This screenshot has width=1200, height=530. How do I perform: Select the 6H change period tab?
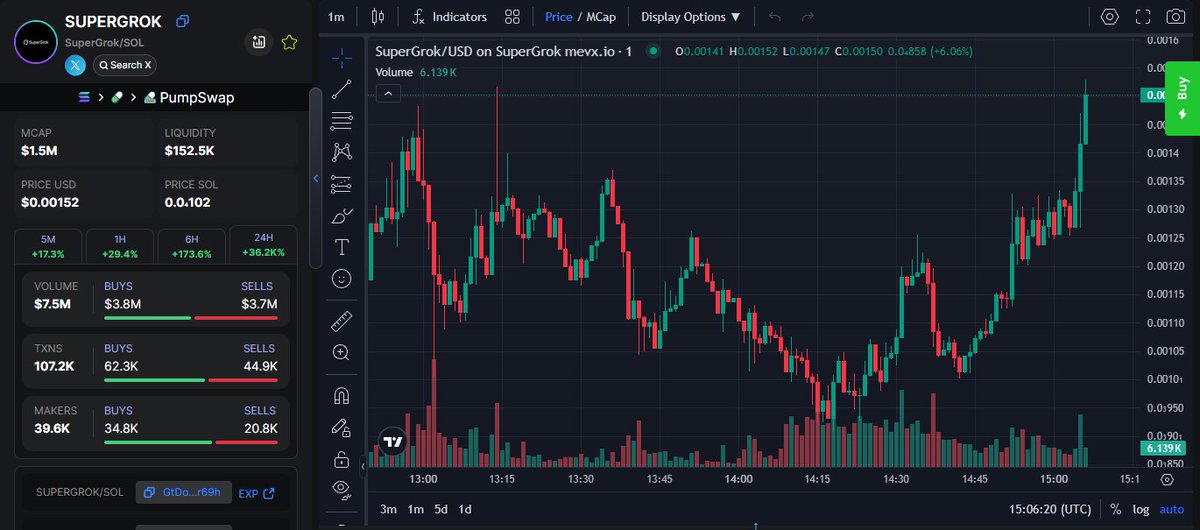click(191, 246)
